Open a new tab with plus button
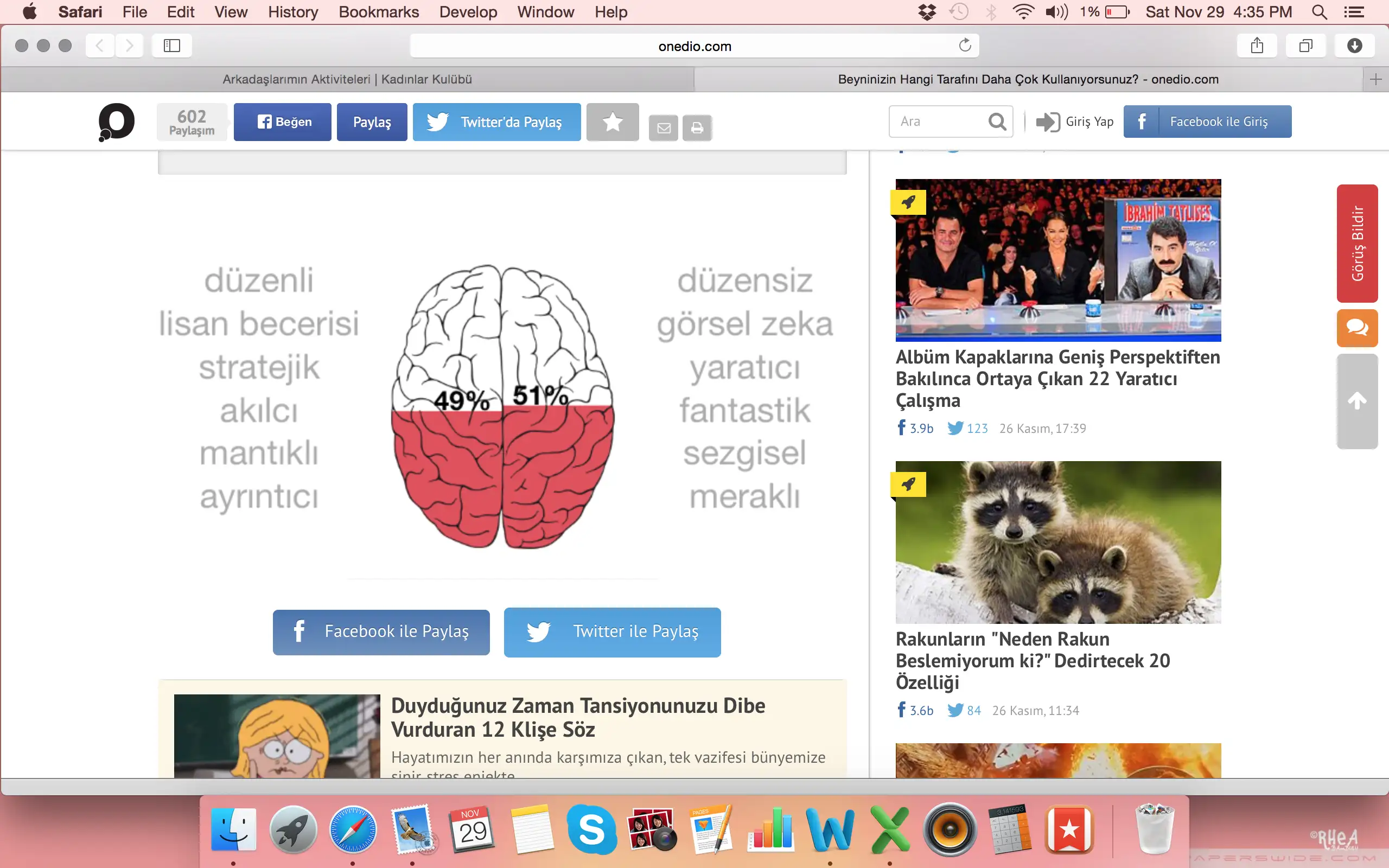The image size is (1389, 868). [x=1375, y=79]
